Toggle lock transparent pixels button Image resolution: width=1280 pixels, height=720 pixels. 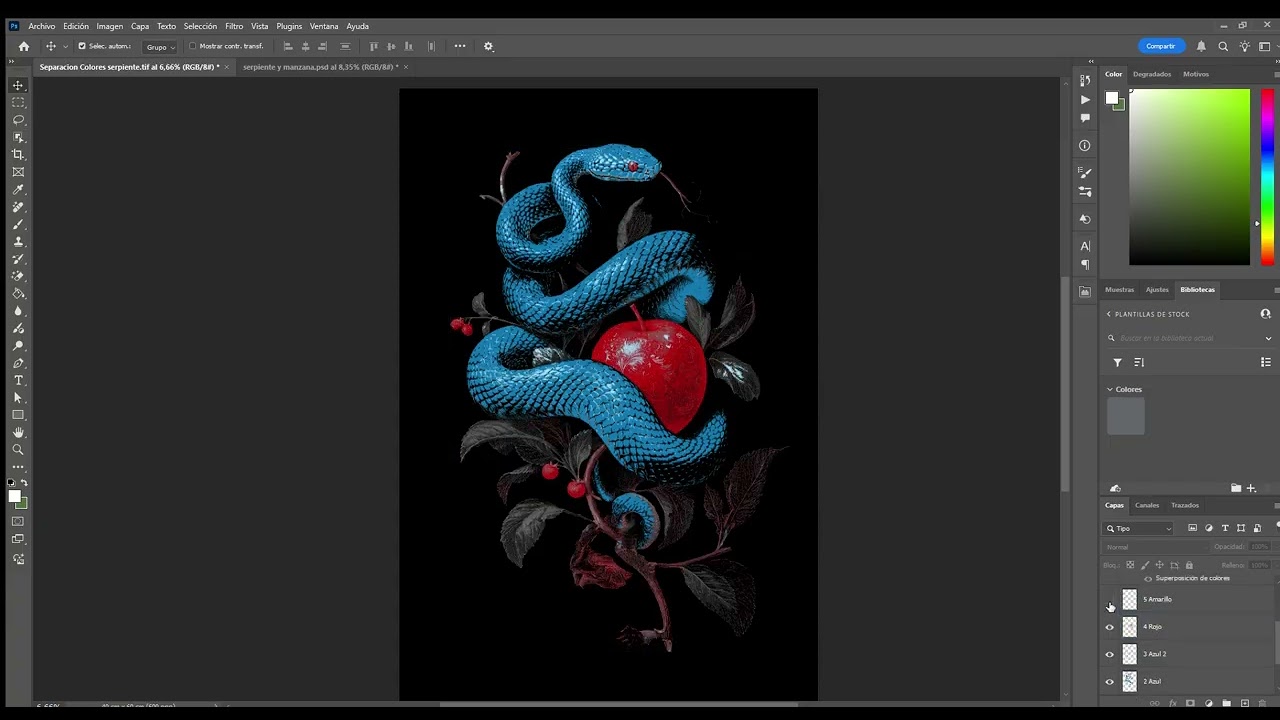click(x=1130, y=565)
